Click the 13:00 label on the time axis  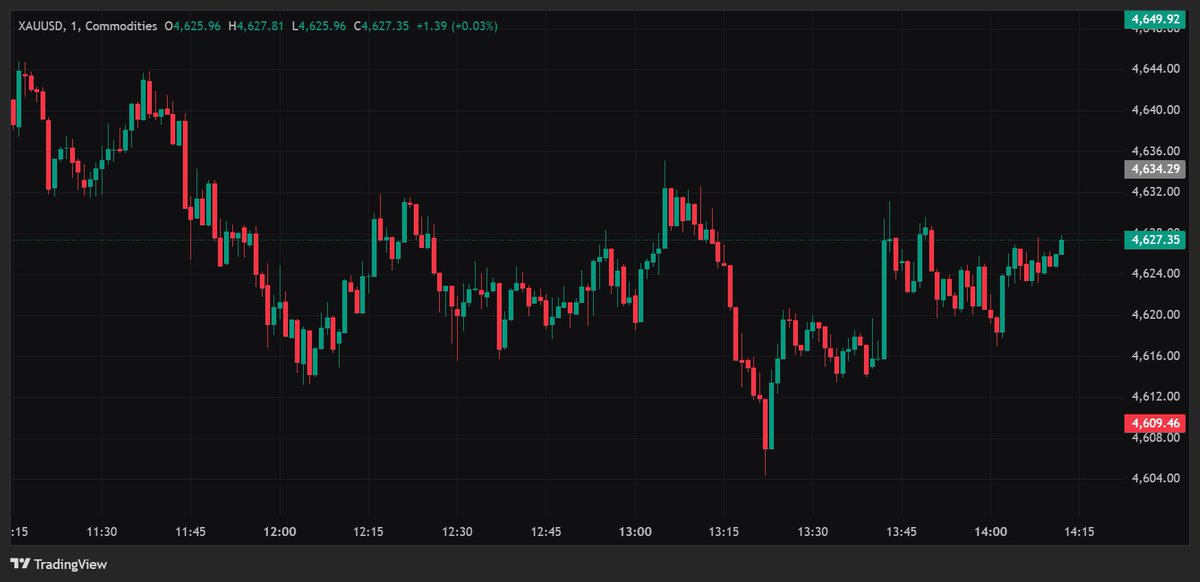(x=636, y=532)
